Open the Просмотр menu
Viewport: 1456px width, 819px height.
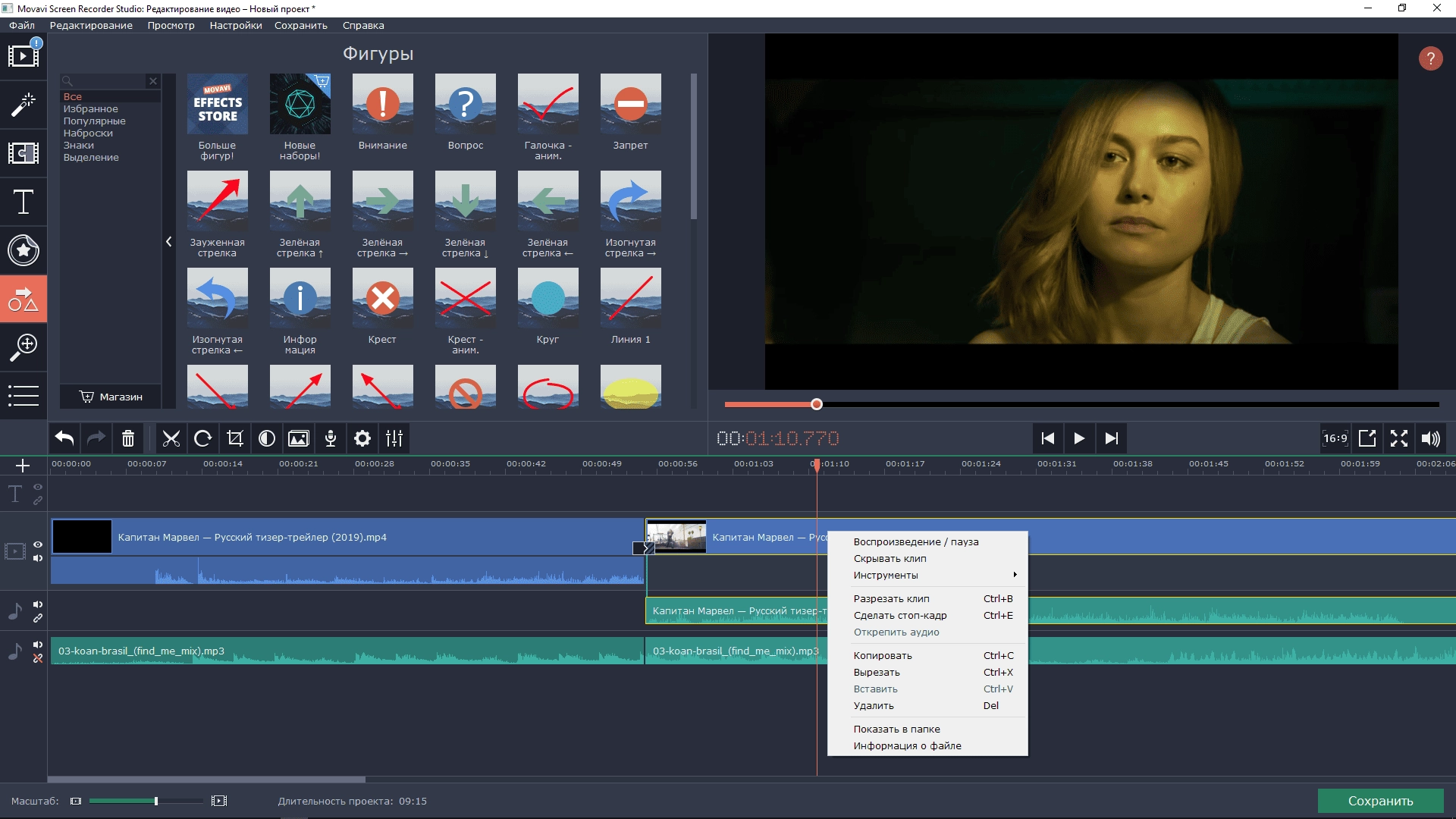[171, 25]
